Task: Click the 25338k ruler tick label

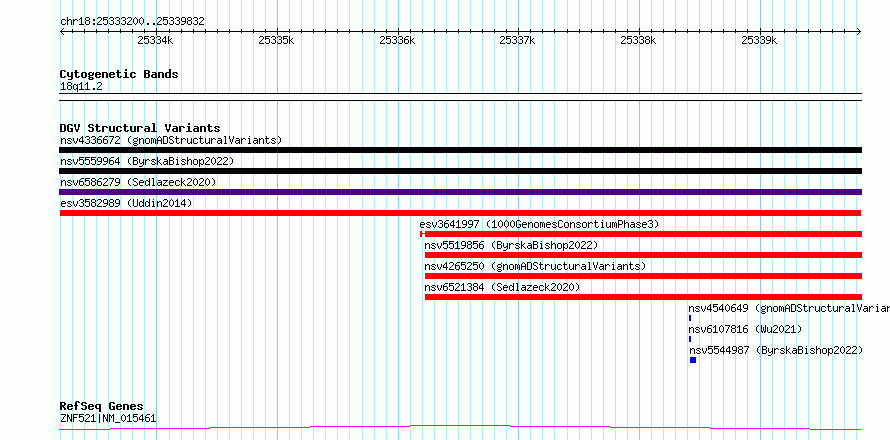Action: 639,40
